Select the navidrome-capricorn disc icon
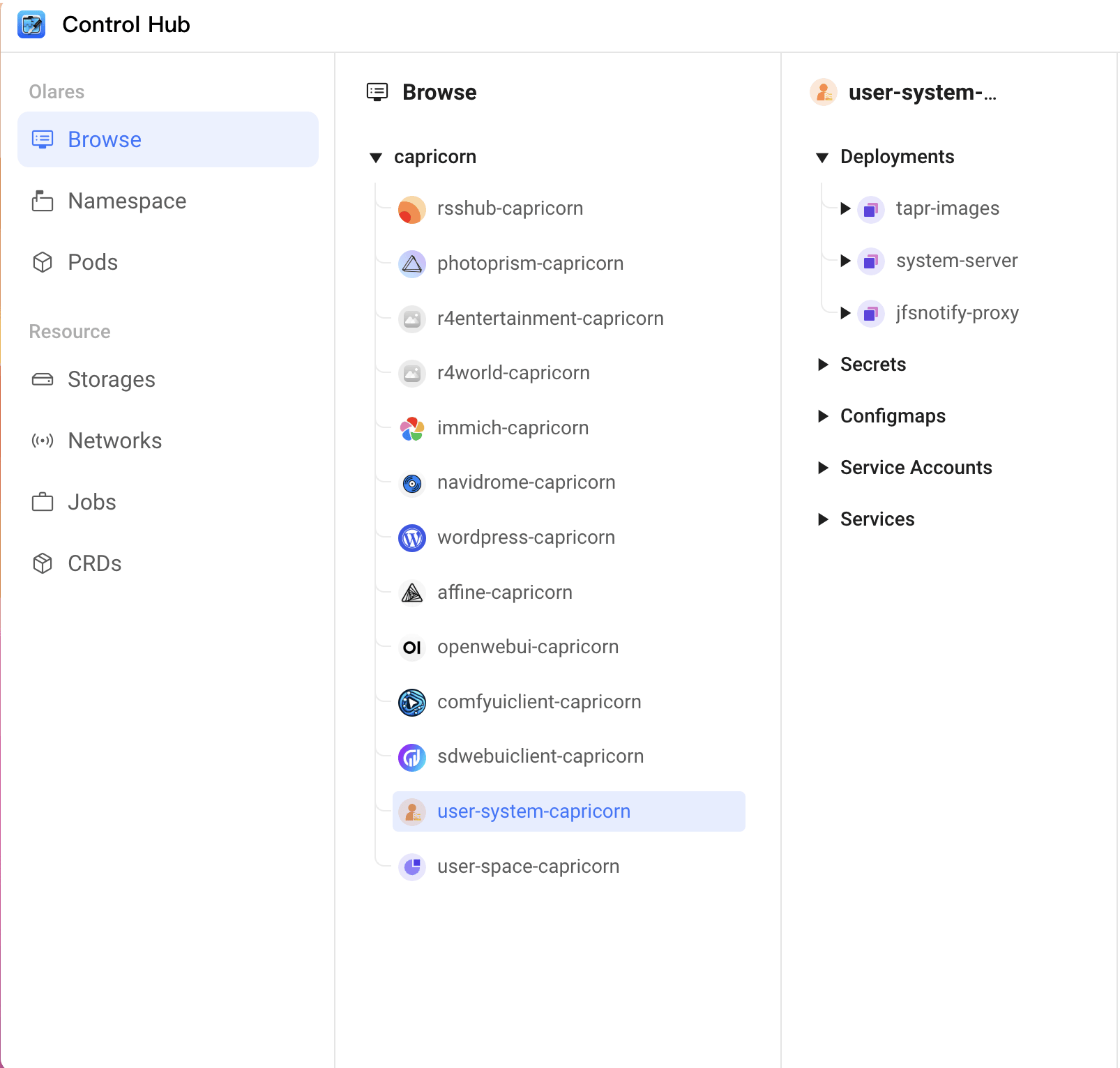Viewport: 1120px width, 1068px height. point(412,483)
